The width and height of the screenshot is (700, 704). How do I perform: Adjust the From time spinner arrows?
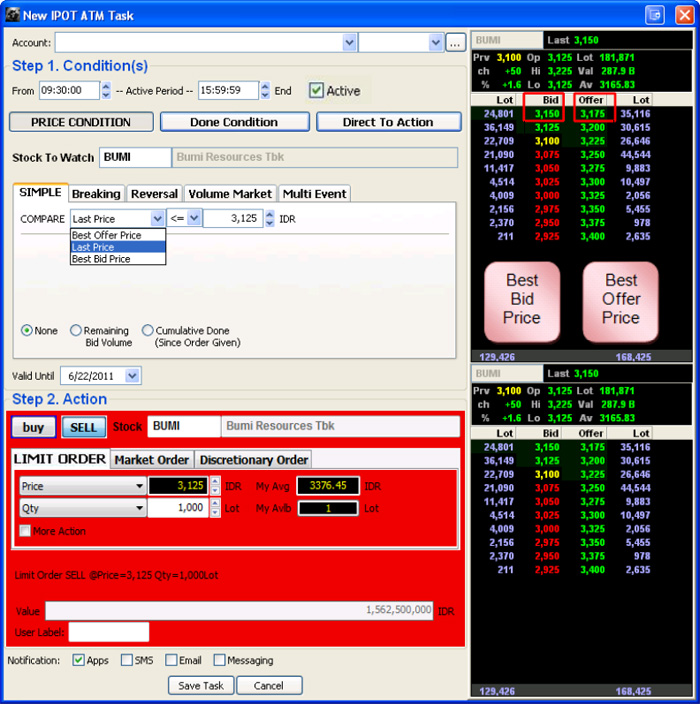click(106, 90)
